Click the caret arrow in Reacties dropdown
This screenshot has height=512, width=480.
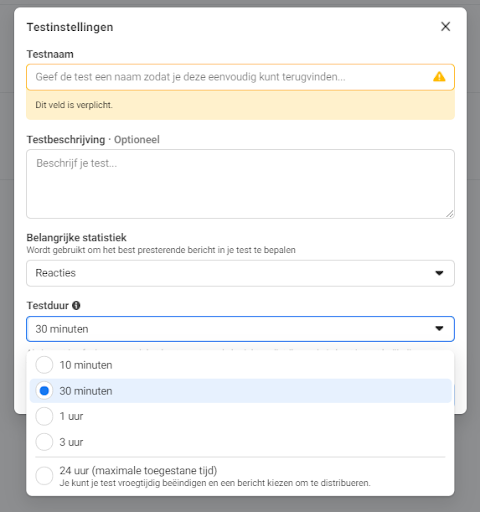(439, 273)
